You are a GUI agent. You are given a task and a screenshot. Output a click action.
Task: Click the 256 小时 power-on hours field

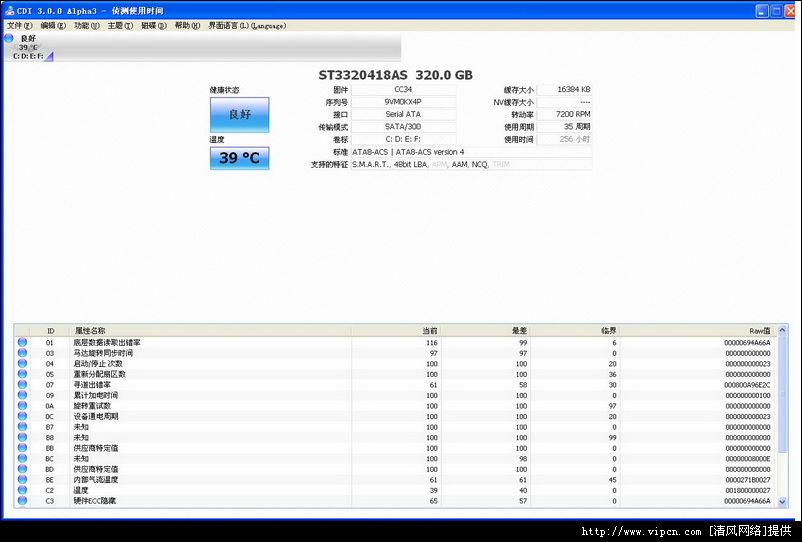pos(565,139)
